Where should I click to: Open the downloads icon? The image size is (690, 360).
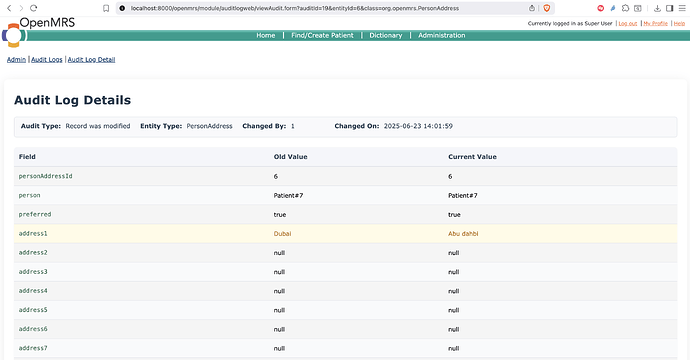(657, 8)
